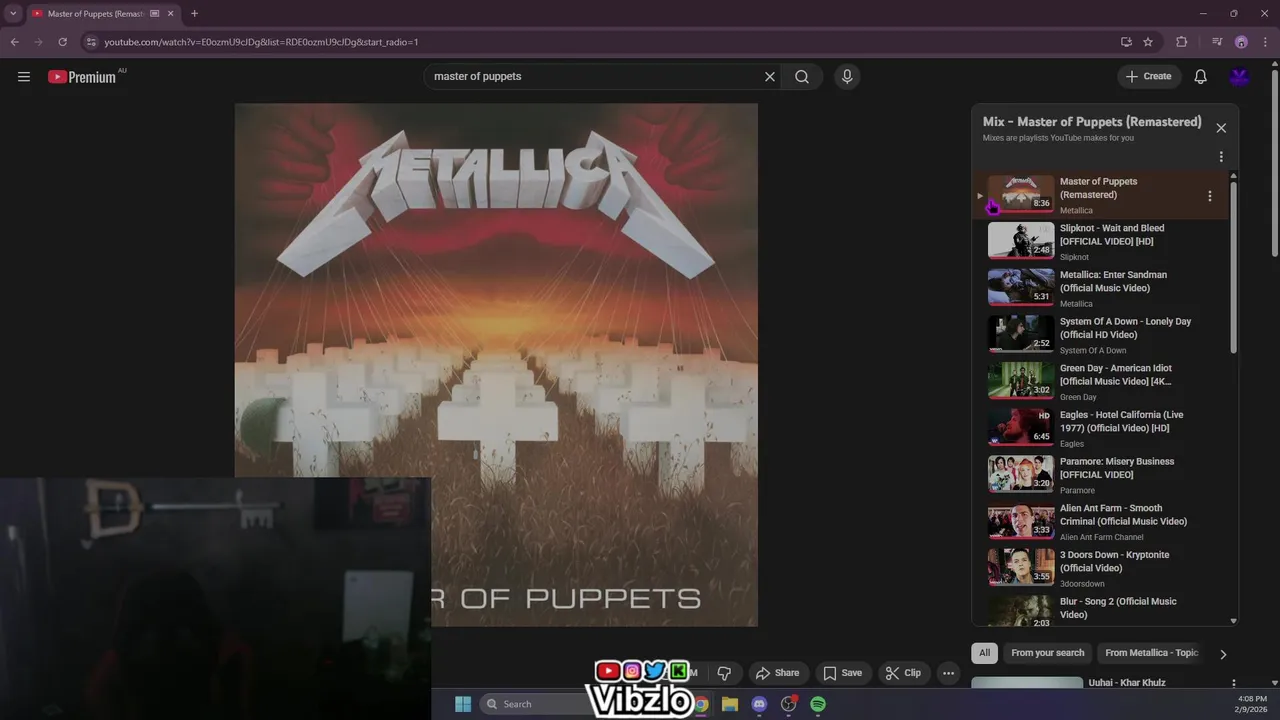Play Green Day - American Idiot thumbnail

click(x=1021, y=380)
